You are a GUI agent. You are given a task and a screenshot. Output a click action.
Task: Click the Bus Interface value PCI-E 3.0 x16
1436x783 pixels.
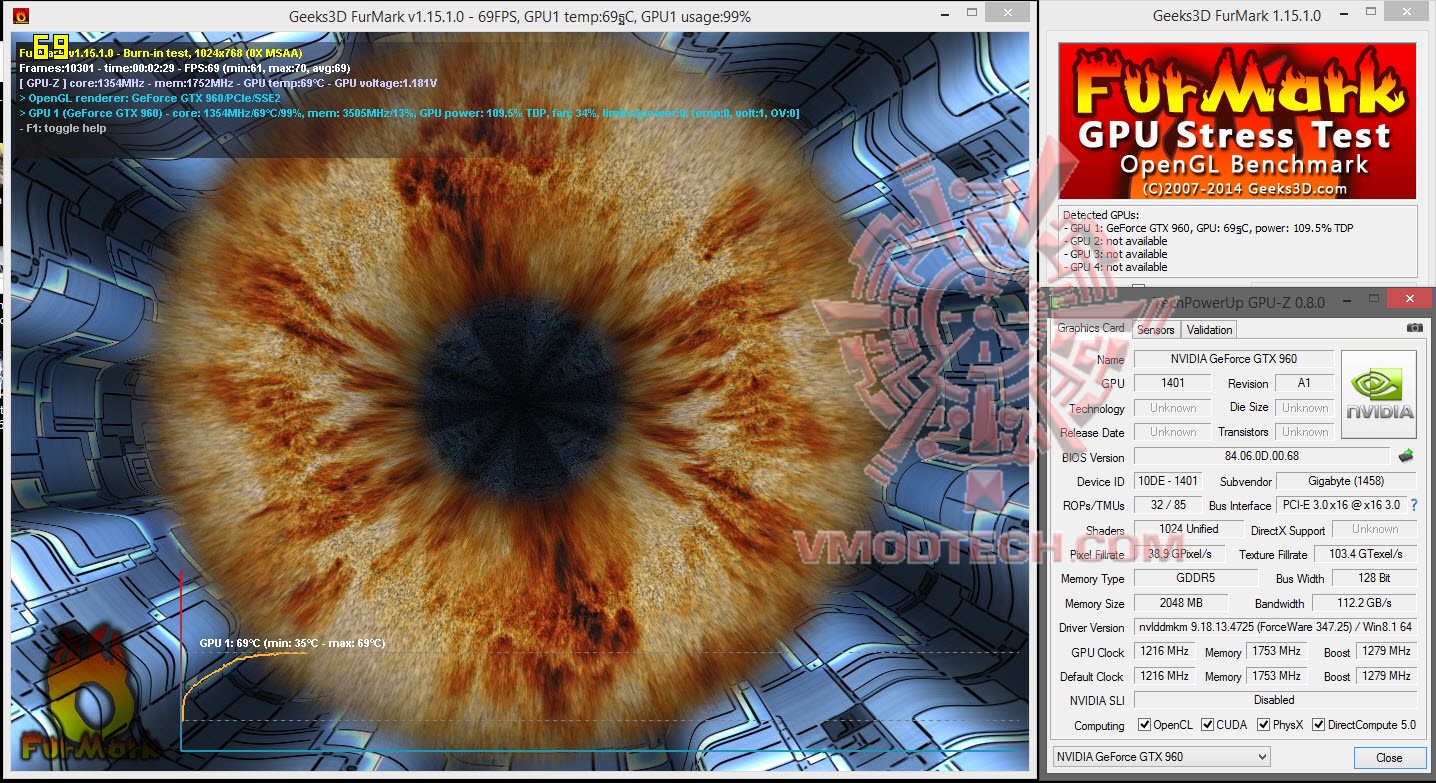point(1341,505)
